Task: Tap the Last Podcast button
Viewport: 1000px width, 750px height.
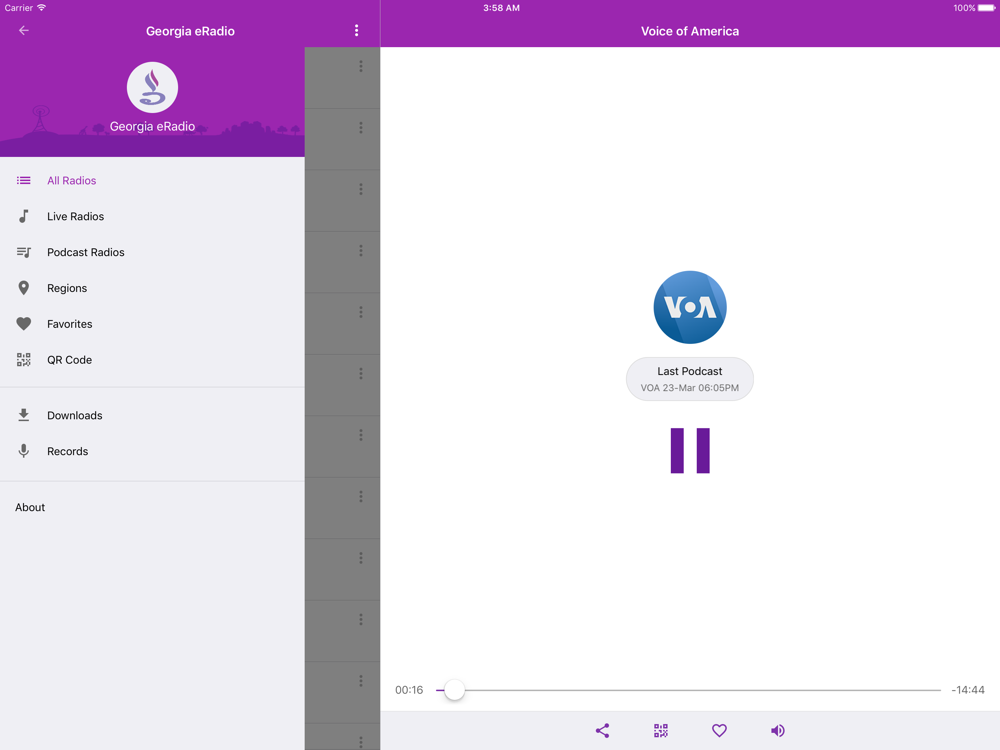Action: click(690, 379)
